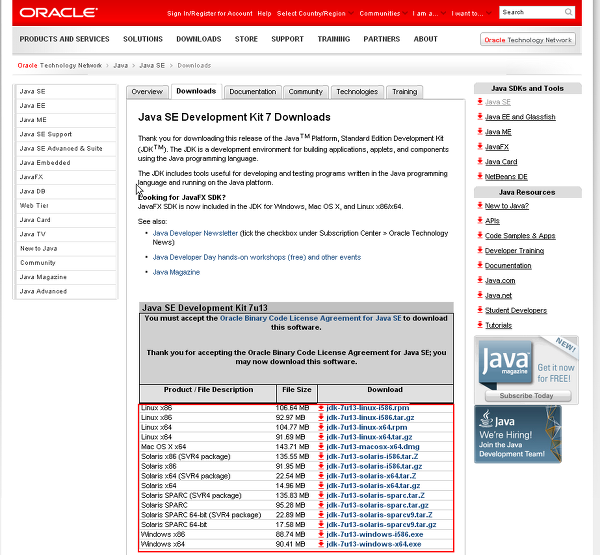This screenshot has width=600, height=555.
Task: Select Web Tier in left sidebar
Action: (66, 206)
